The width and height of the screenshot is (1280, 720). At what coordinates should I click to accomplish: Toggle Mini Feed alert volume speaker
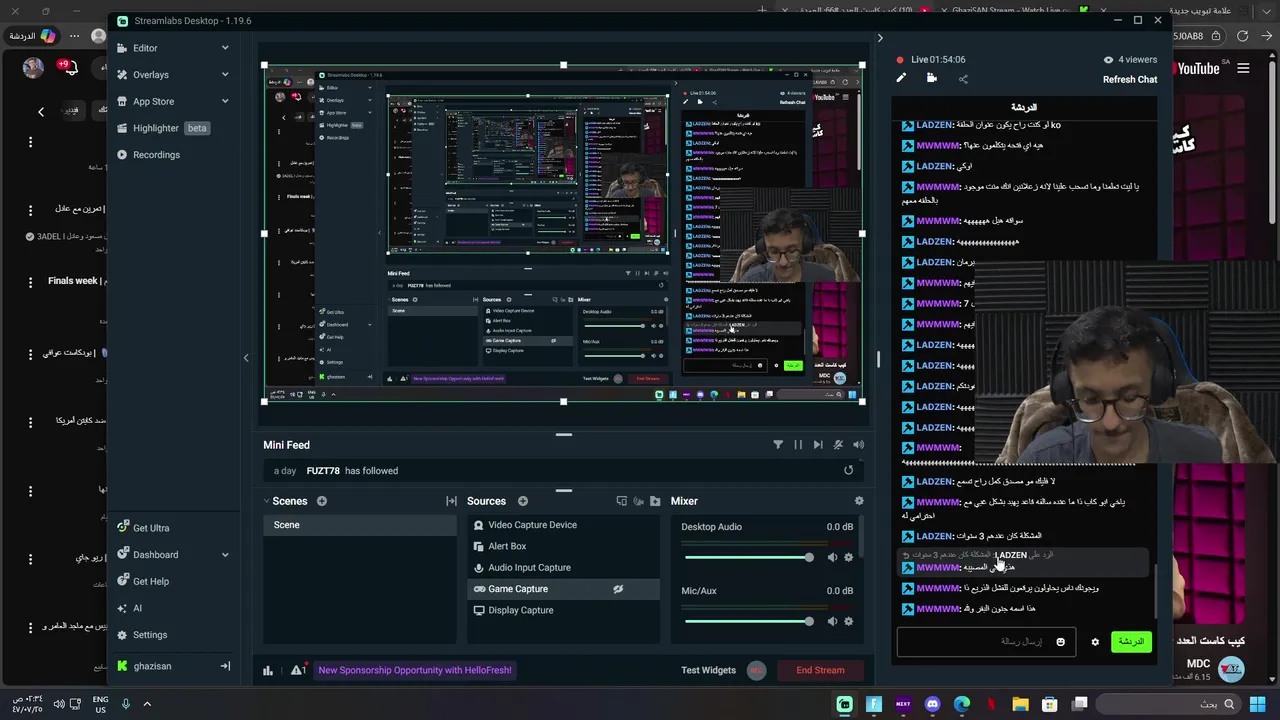tap(858, 445)
